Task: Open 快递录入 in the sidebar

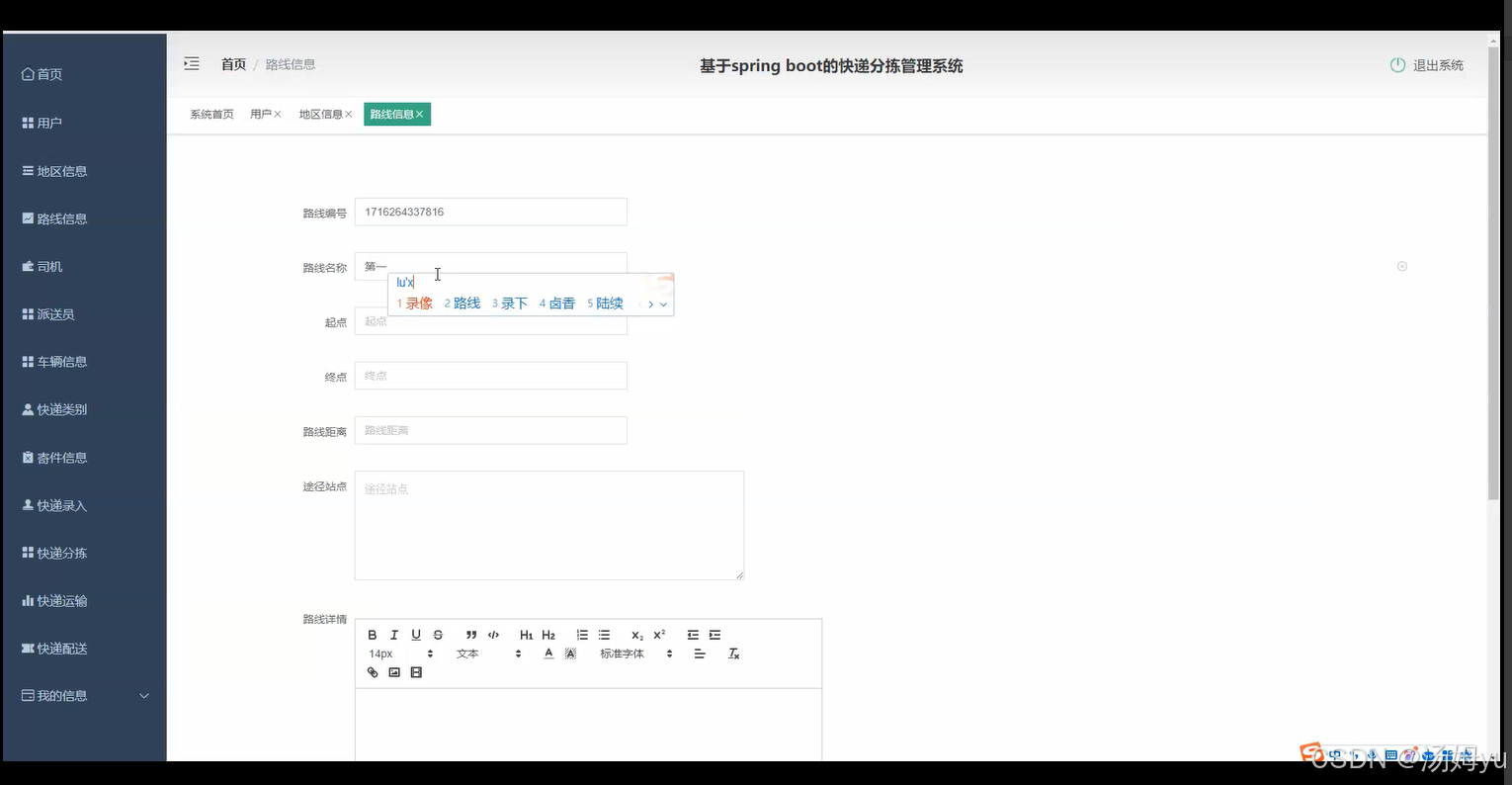Action: [84, 505]
